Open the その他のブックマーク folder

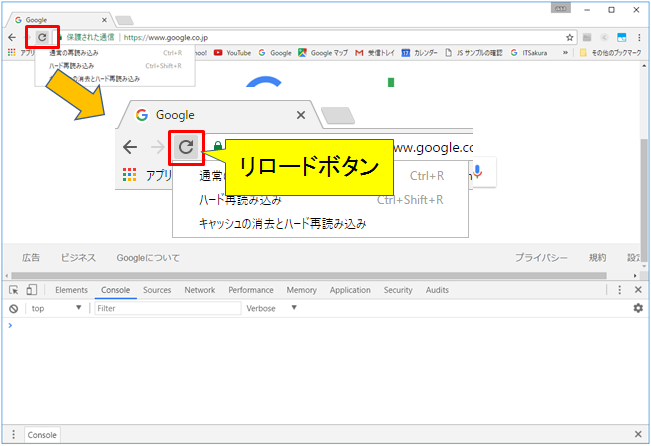pos(610,53)
